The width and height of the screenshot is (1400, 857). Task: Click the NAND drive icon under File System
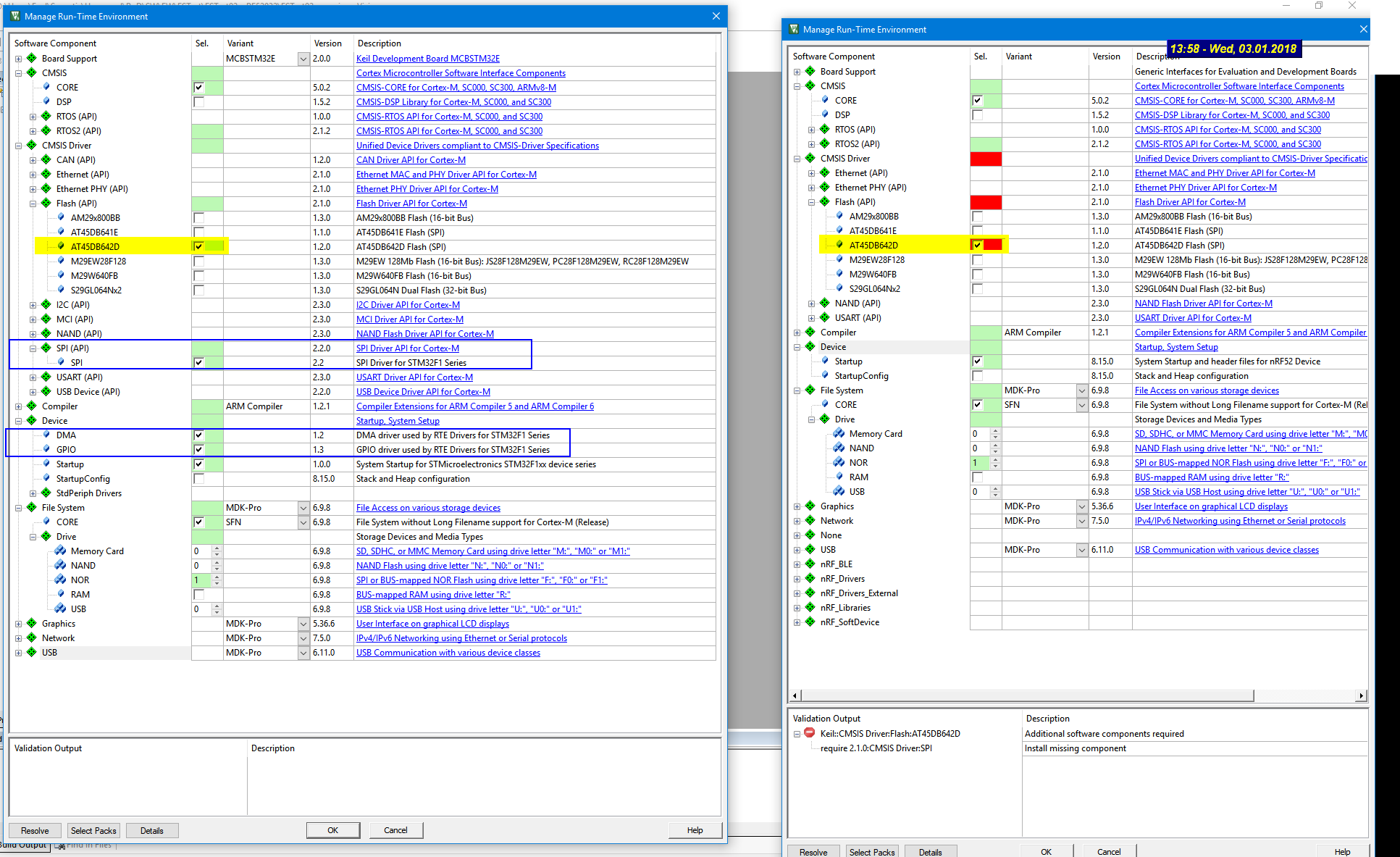click(x=60, y=565)
